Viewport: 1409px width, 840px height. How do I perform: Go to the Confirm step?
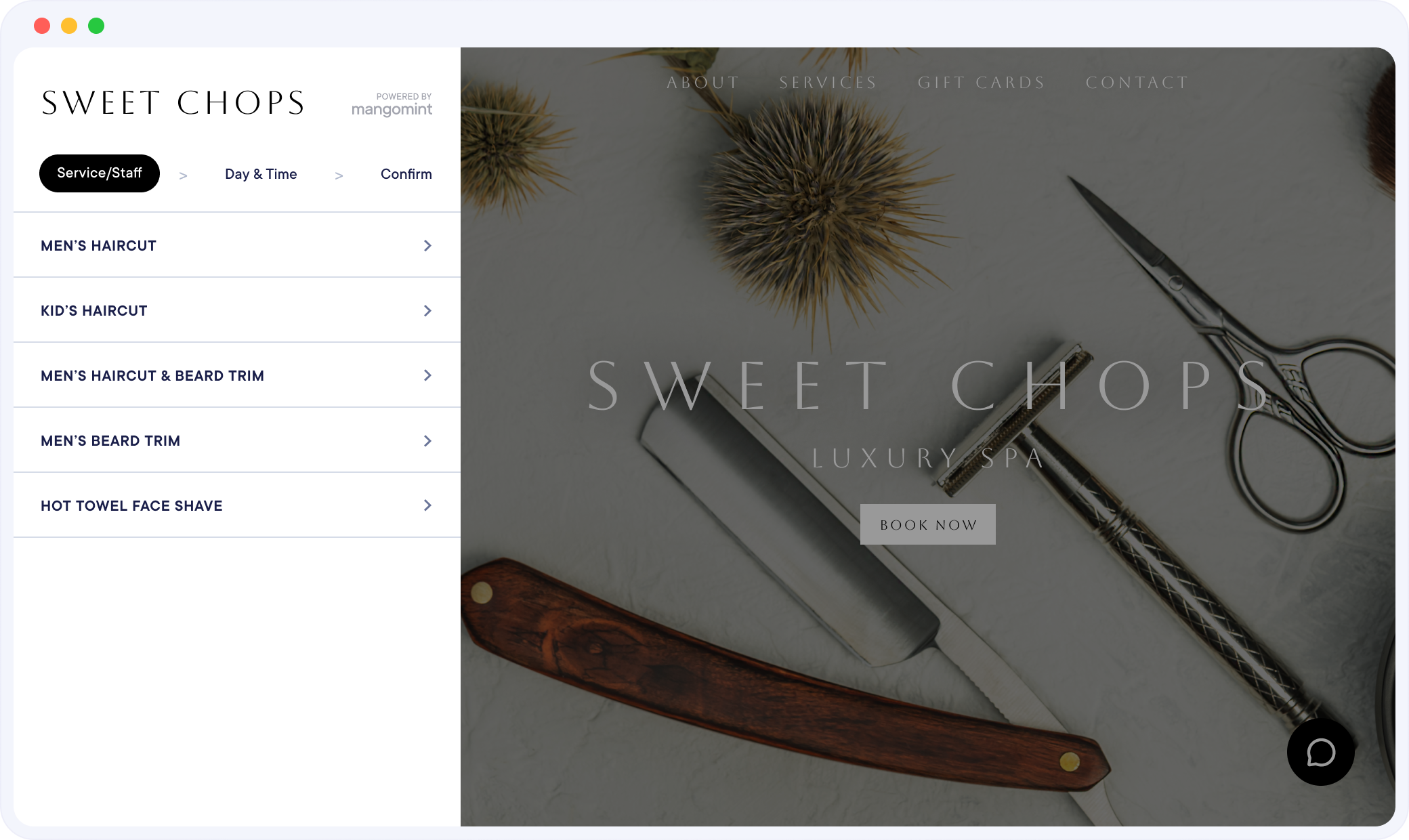coord(406,174)
